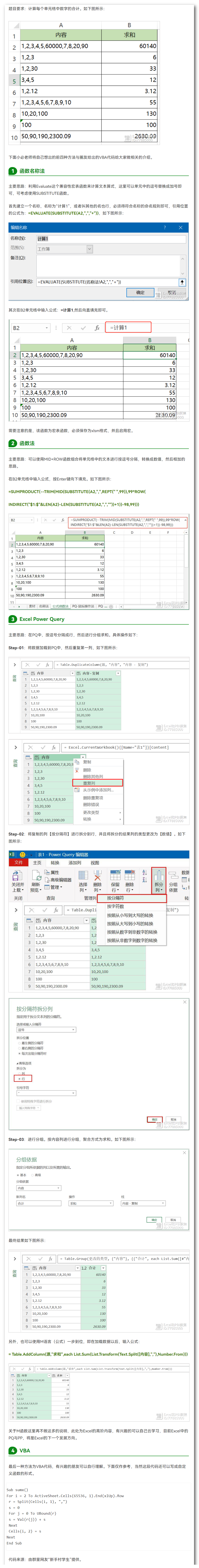Image resolution: width=199 pixels, height=1568 pixels.
Task: Click 确定 in the 分组依据 dialog
Action: coord(155,1220)
